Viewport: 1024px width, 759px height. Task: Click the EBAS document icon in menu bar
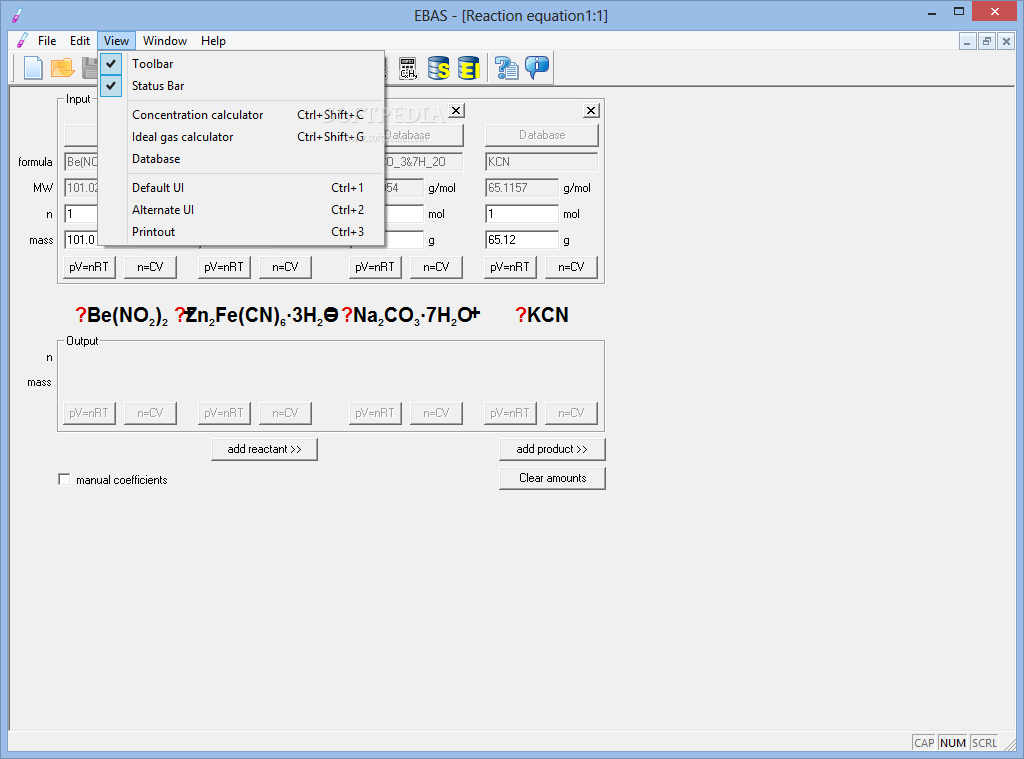coord(22,40)
